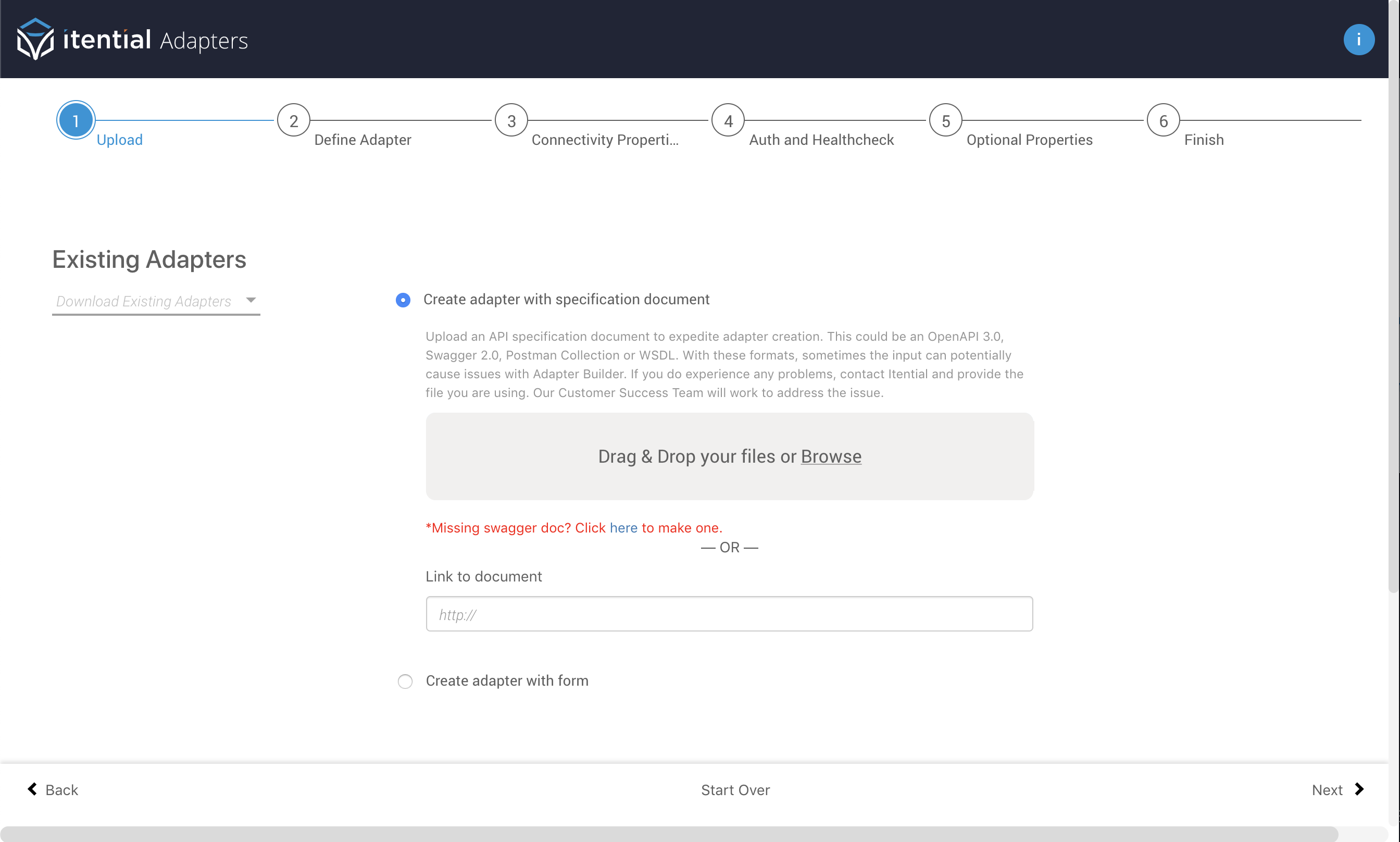This screenshot has height=842, width=1400.
Task: Open the blue info icon
Action: [x=1359, y=40]
